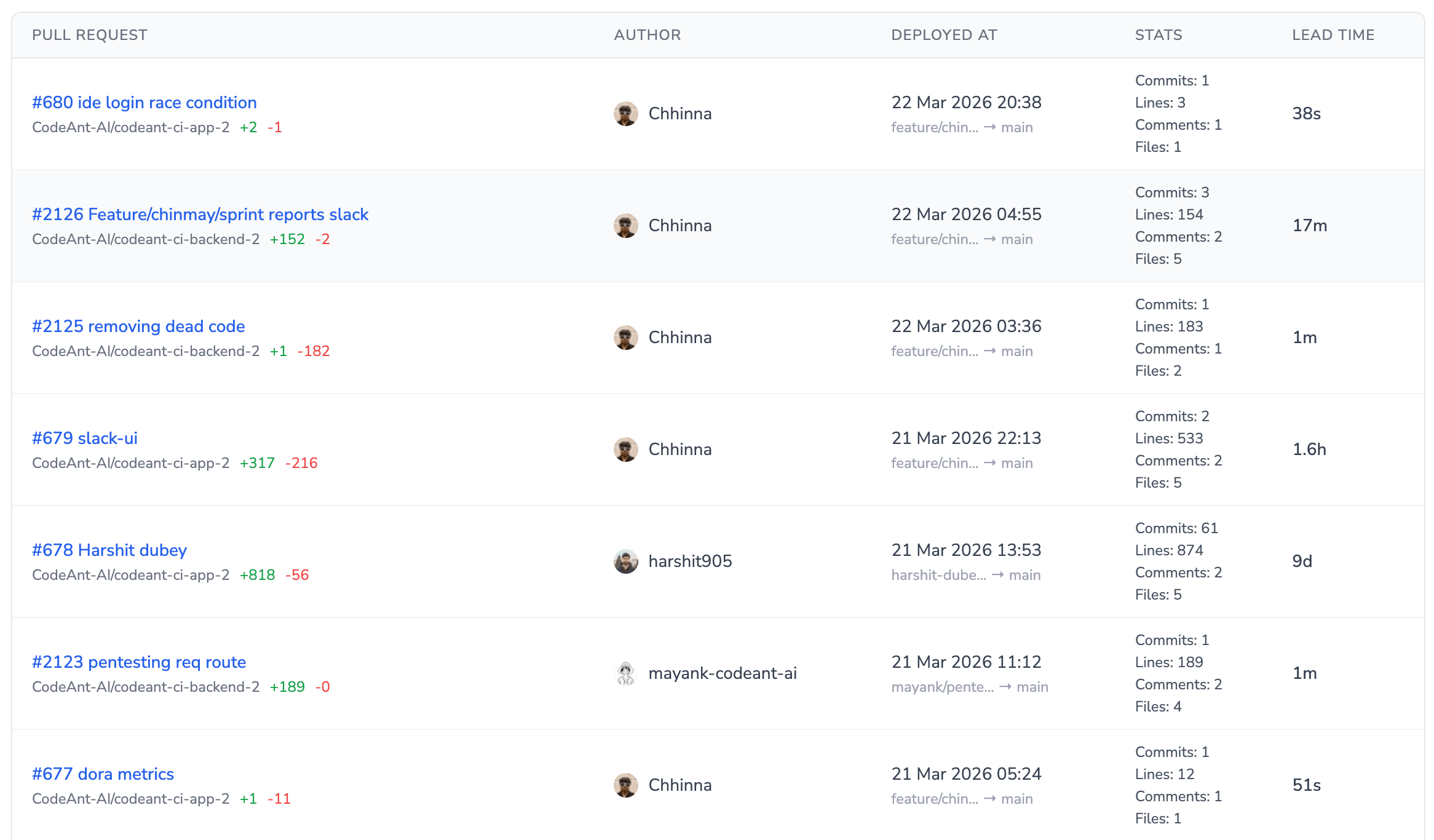Click +818 additions count

(257, 575)
